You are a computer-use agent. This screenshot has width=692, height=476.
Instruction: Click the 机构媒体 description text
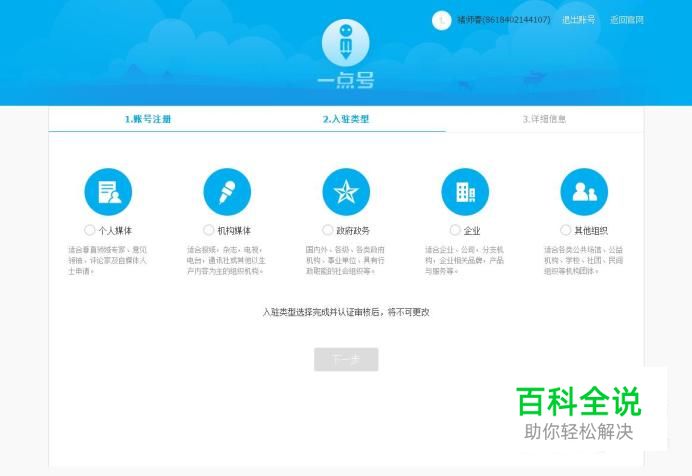click(226, 260)
